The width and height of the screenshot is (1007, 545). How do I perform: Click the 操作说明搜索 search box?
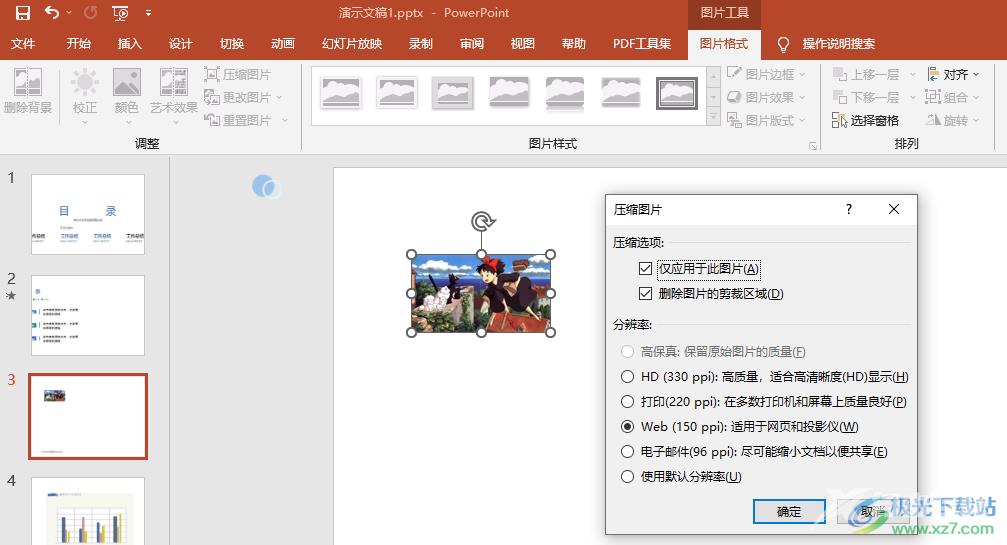pyautogui.click(x=838, y=44)
